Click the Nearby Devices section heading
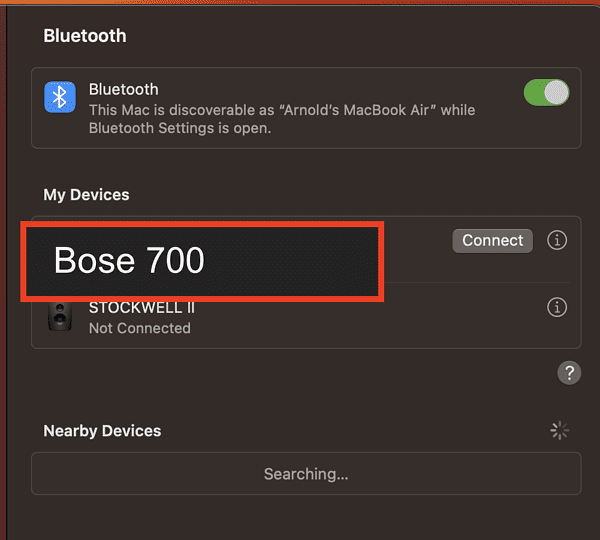 tap(102, 431)
